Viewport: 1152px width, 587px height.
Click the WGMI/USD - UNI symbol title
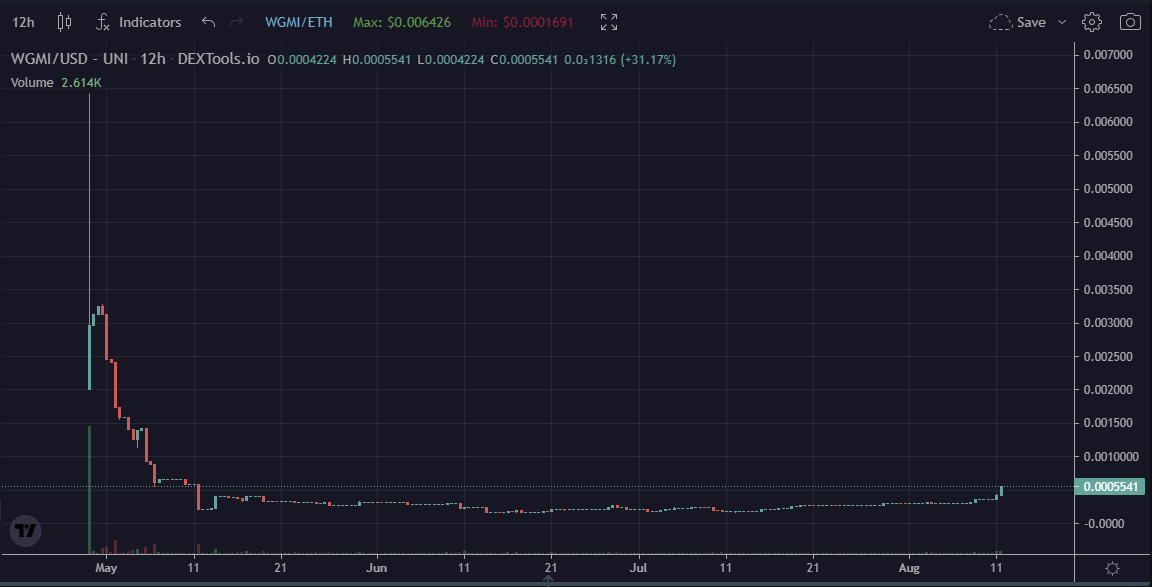[70, 60]
